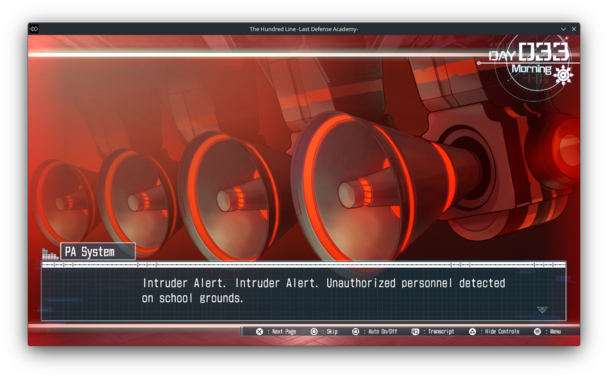Click the sun icon next to Morning

(x=563, y=75)
